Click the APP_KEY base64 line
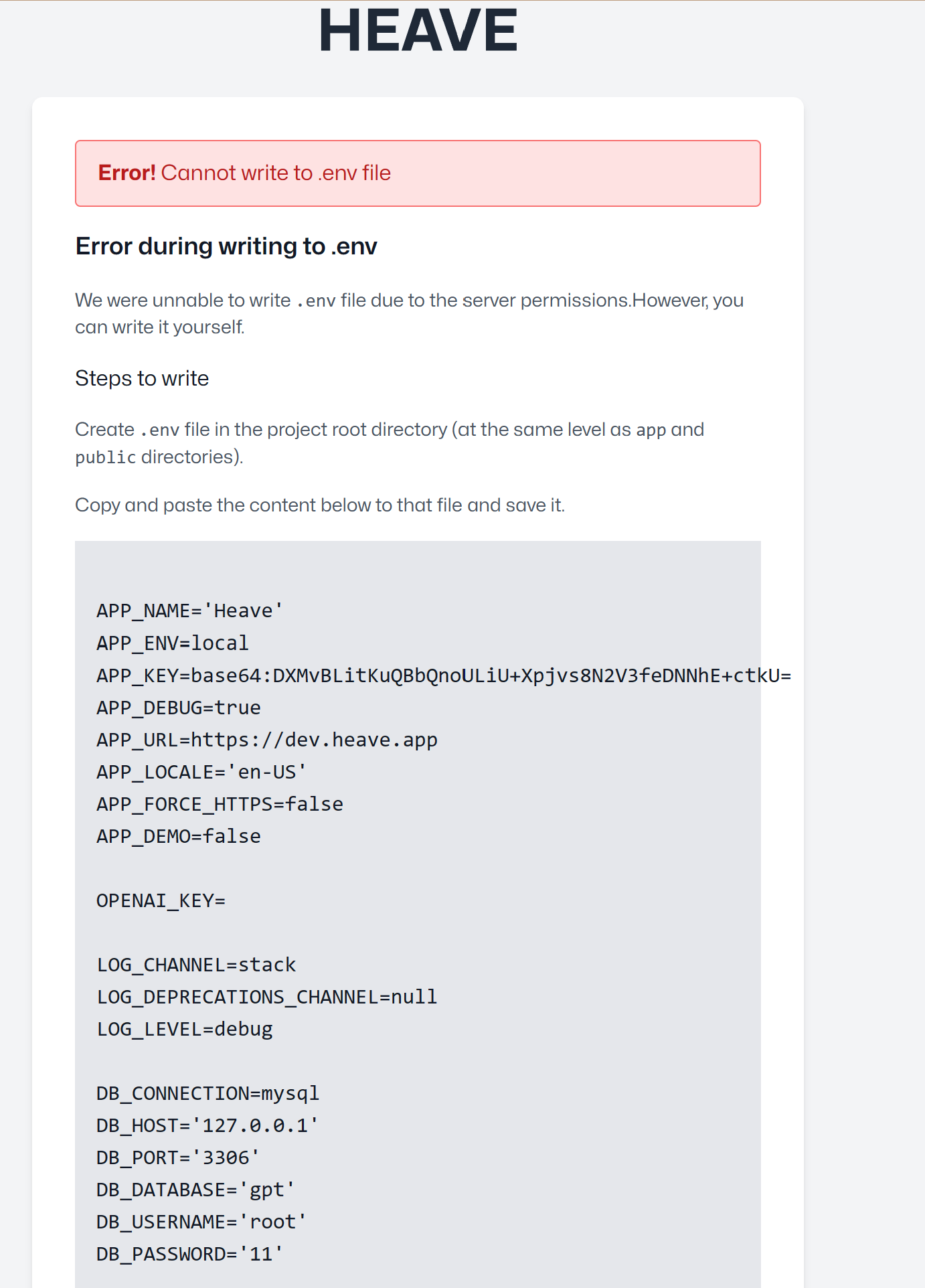Image resolution: width=925 pixels, height=1288 pixels. [x=443, y=675]
